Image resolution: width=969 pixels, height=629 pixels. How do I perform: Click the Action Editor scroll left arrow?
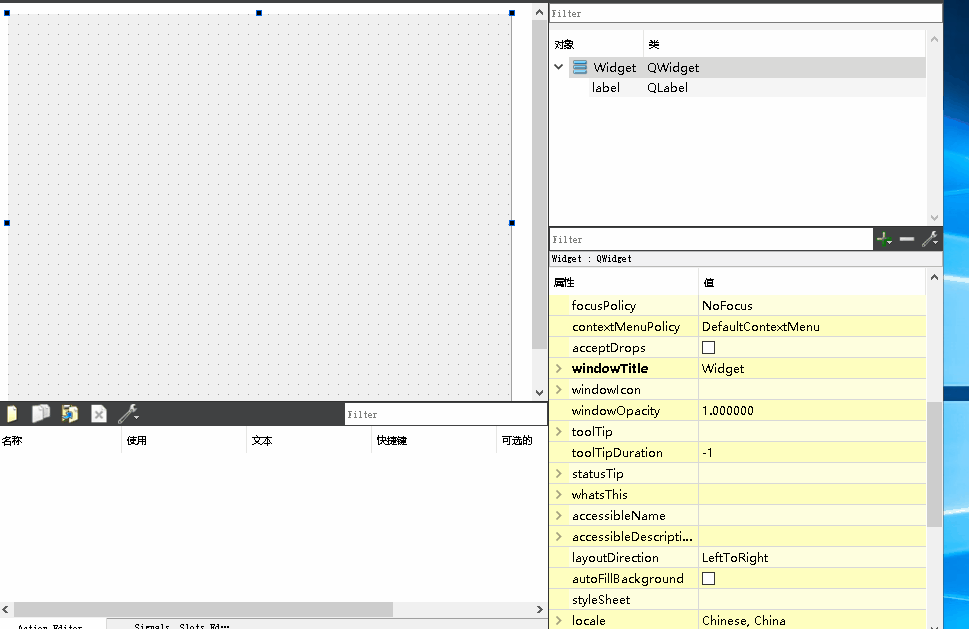coord(6,609)
